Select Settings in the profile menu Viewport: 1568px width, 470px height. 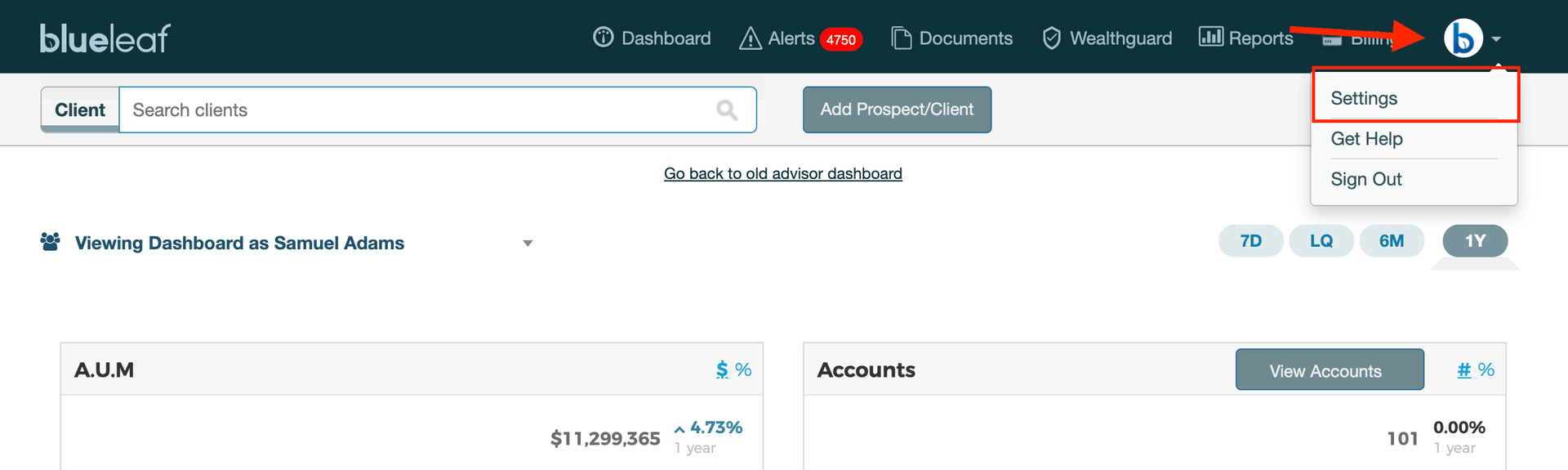1364,98
